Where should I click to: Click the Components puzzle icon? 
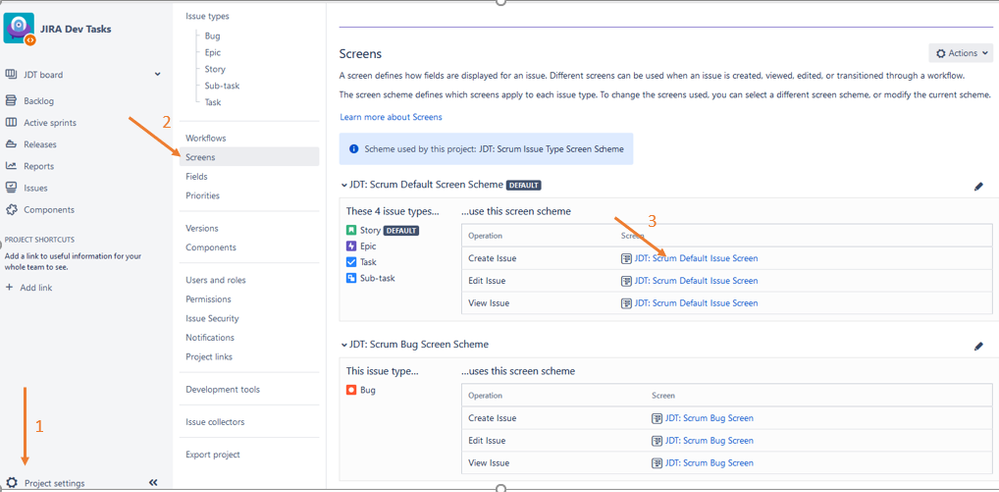click(x=11, y=209)
